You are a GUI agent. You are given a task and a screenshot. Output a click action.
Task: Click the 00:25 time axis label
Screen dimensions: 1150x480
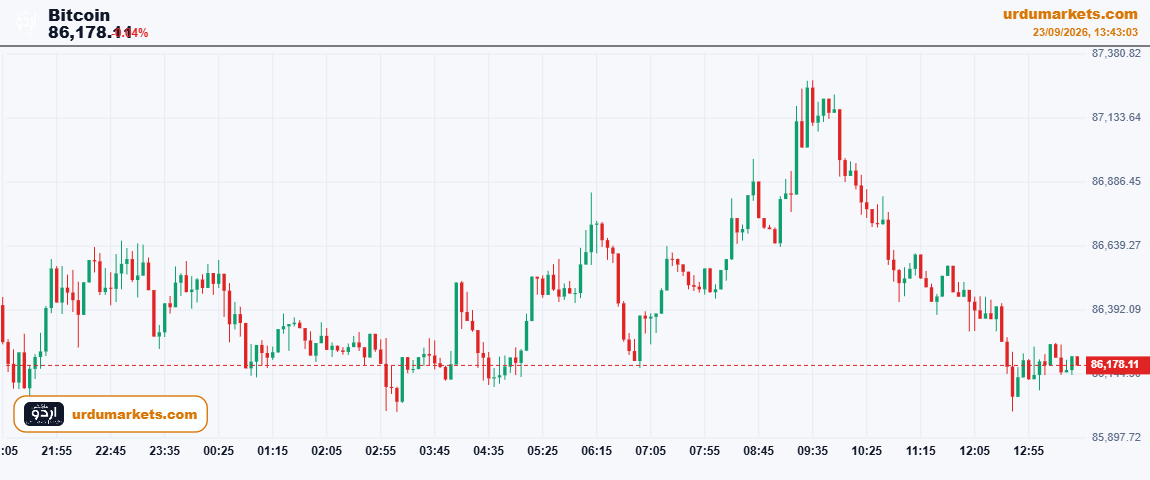click(x=219, y=450)
